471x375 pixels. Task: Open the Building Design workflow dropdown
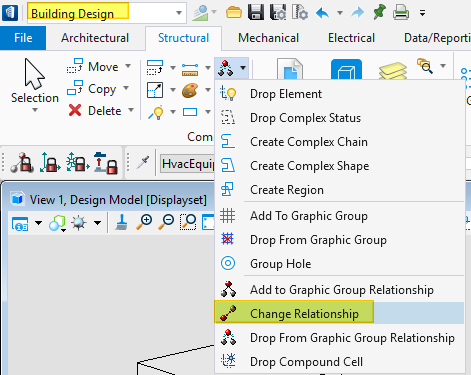[x=179, y=13]
